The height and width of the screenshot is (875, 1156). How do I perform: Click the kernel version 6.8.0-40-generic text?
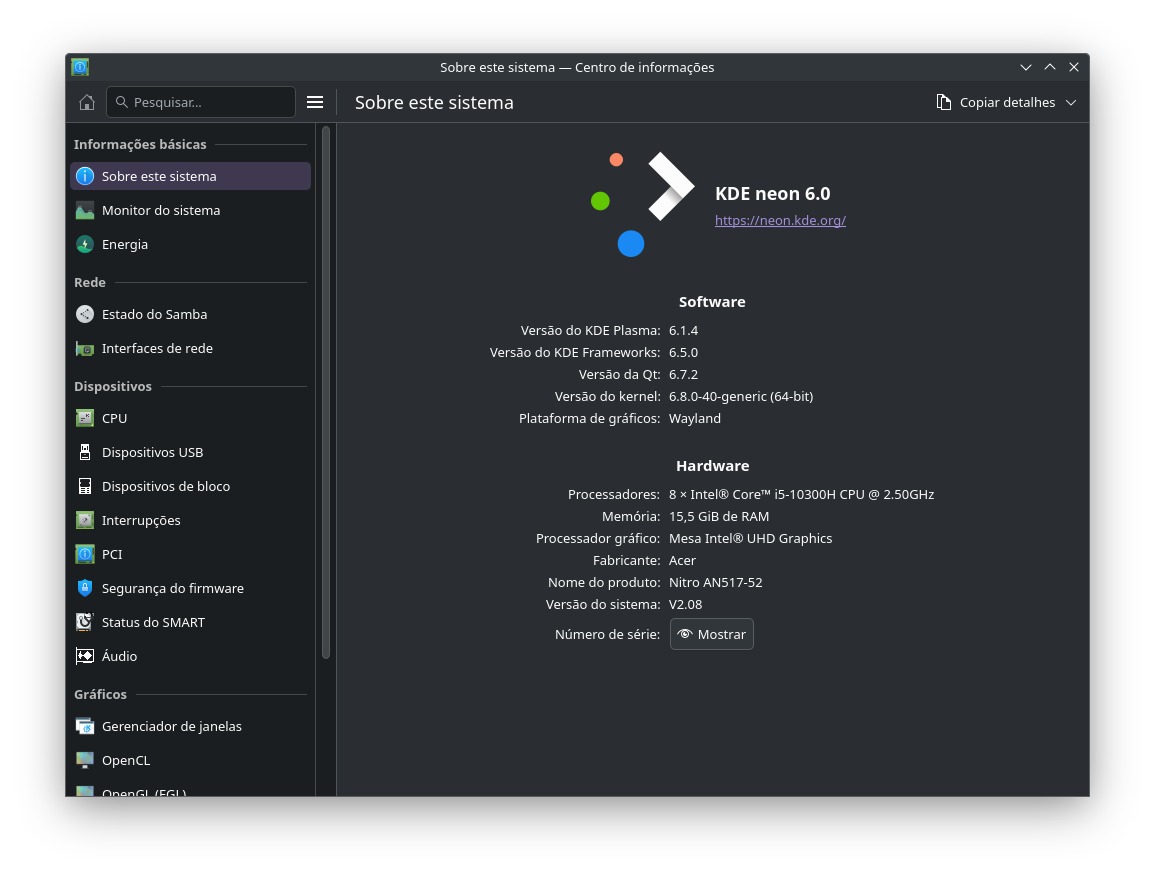(x=741, y=396)
